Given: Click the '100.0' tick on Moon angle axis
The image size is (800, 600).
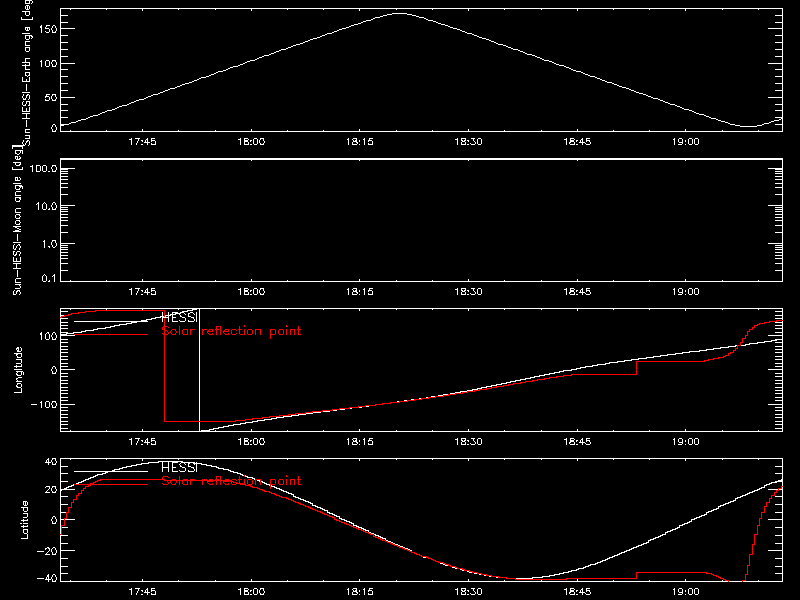Looking at the screenshot, I should (x=43, y=168).
